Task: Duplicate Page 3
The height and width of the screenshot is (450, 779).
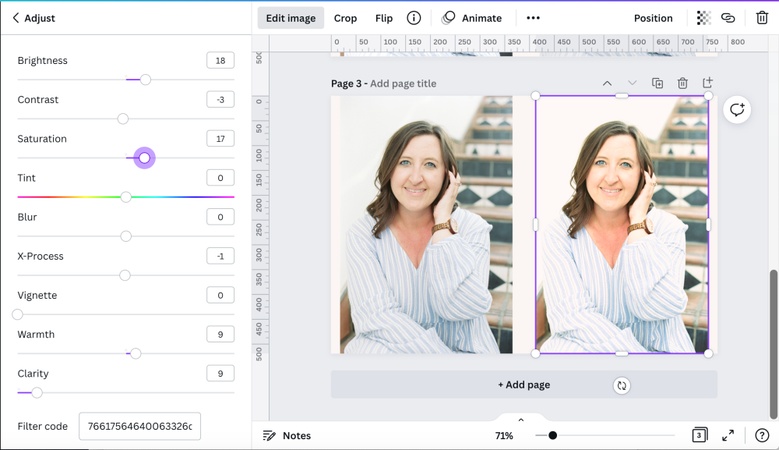Action: click(657, 83)
